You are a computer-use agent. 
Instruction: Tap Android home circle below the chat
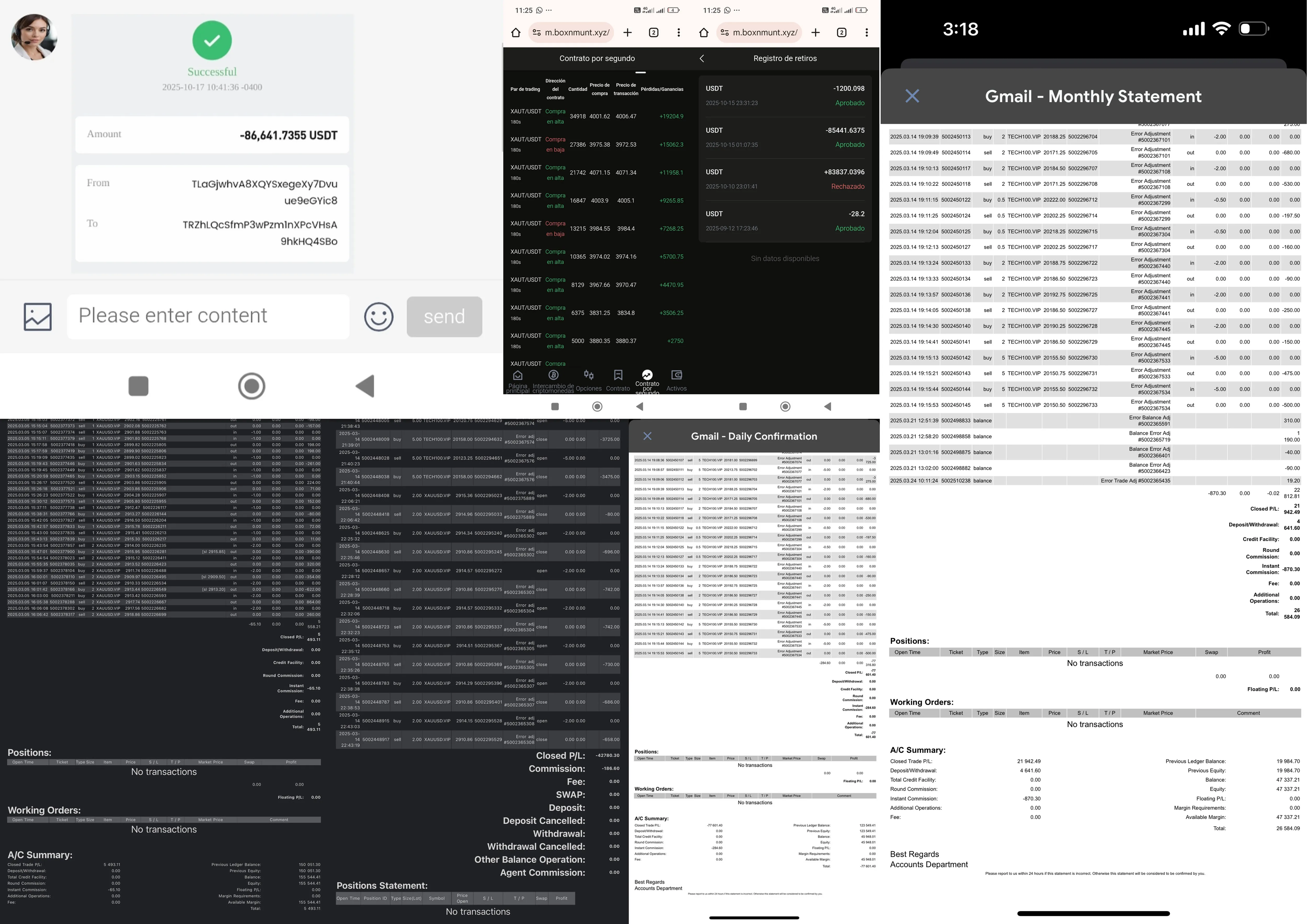[252, 386]
